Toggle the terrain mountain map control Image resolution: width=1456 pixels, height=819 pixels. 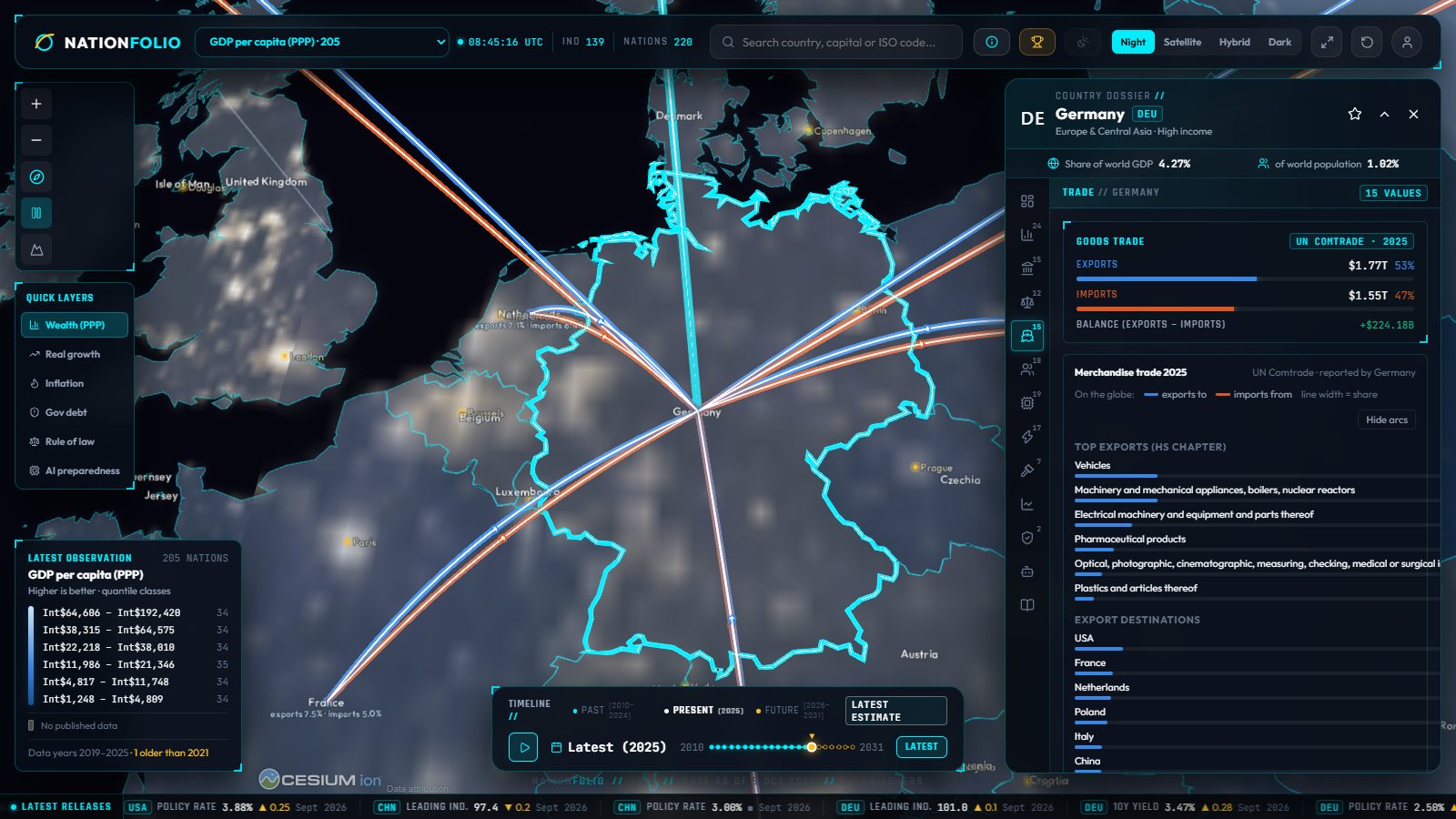coord(36,249)
